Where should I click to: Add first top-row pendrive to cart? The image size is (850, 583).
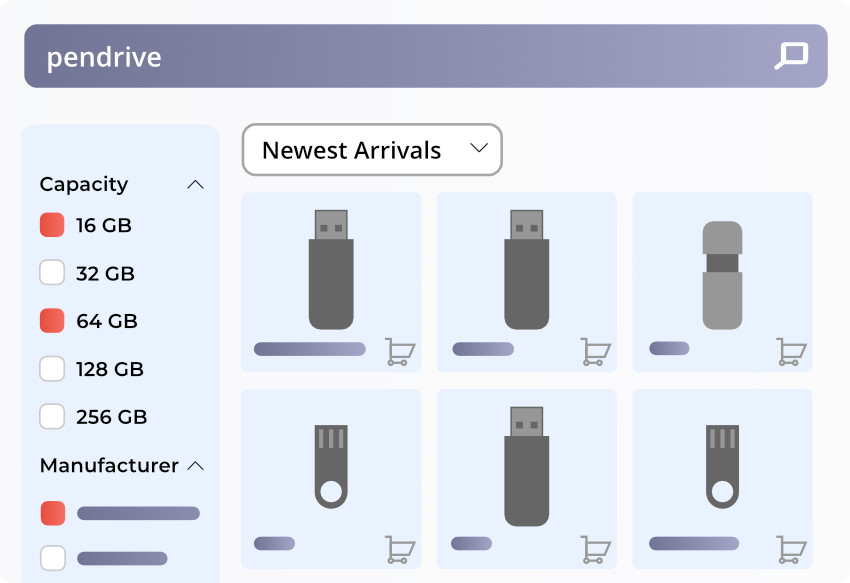tap(400, 351)
